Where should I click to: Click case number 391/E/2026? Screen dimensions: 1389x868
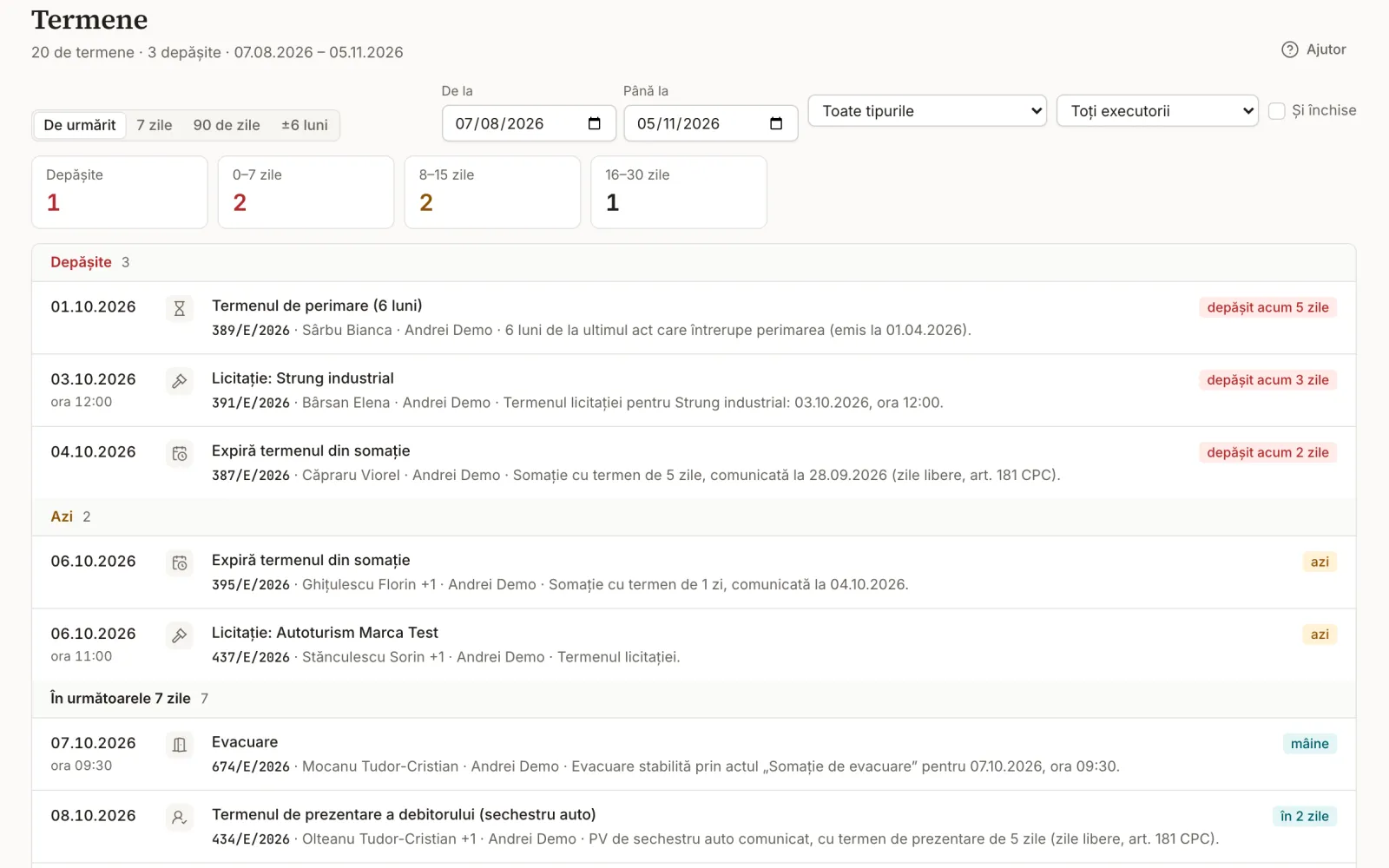point(251,403)
